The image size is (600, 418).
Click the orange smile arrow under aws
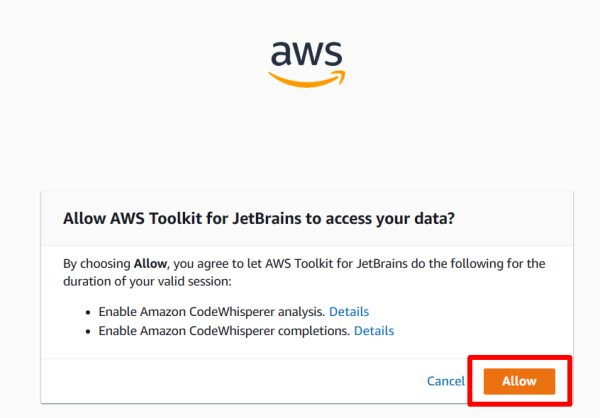pos(305,79)
